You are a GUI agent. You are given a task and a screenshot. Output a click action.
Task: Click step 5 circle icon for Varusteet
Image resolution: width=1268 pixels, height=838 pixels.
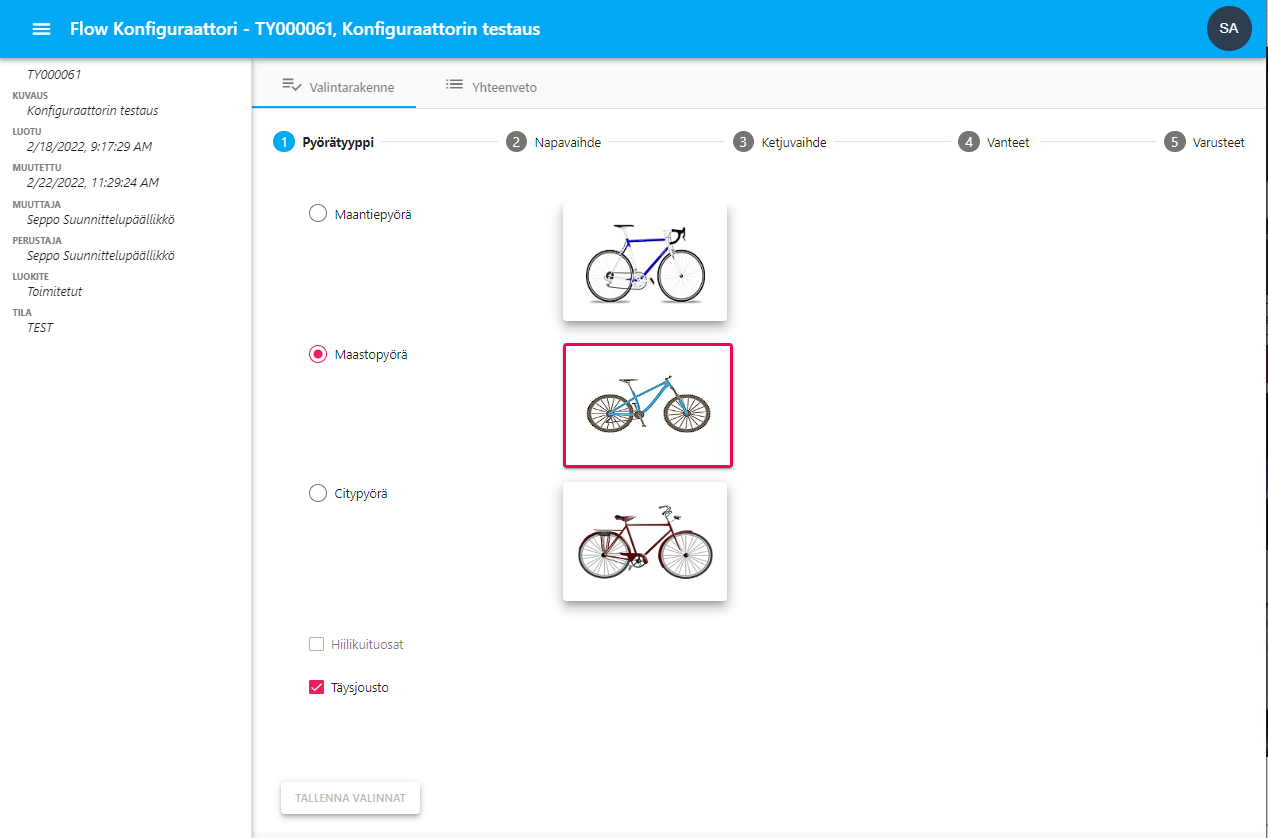coord(1174,142)
